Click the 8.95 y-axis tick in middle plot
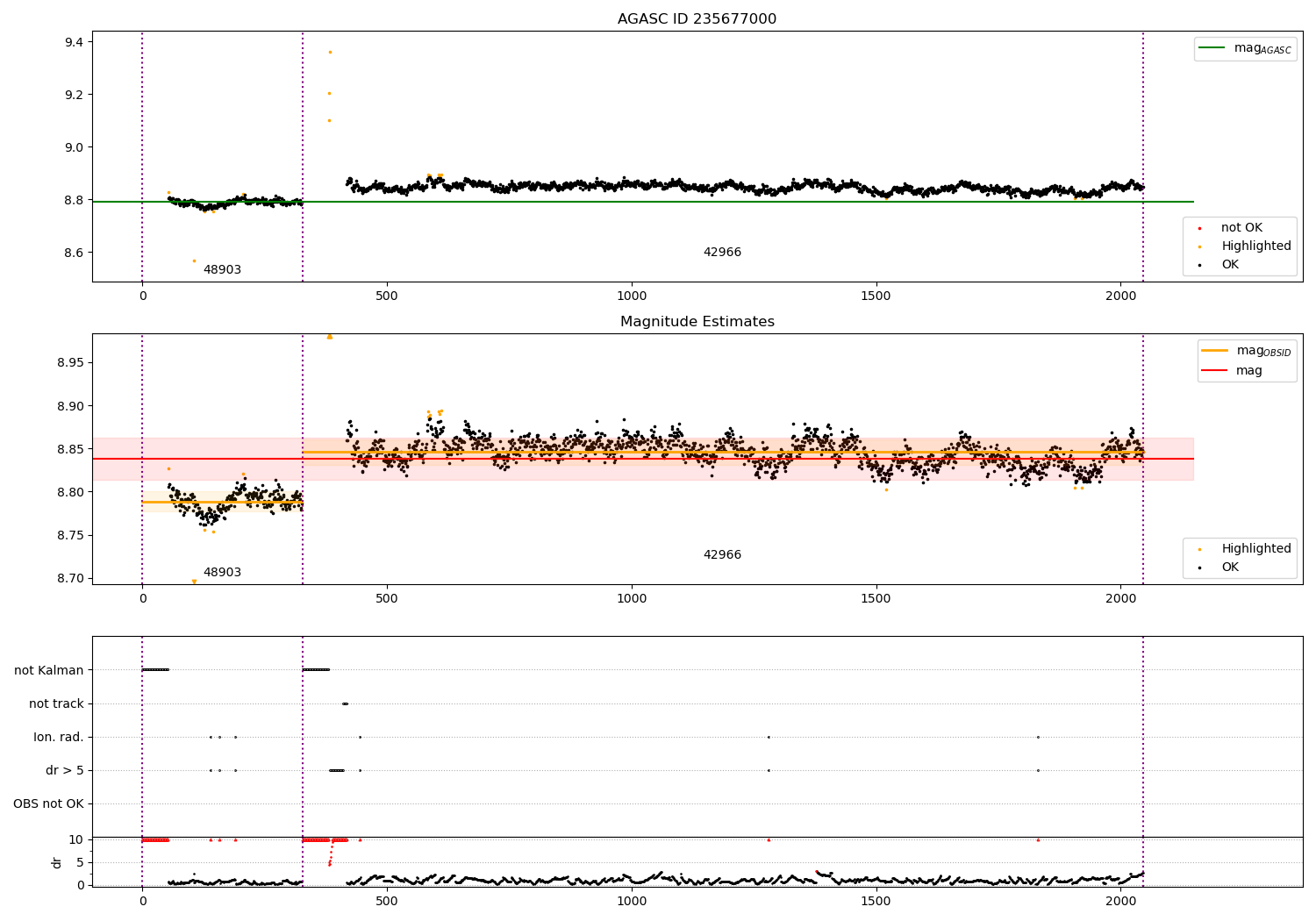The height and width of the screenshot is (921, 1316). 70,363
